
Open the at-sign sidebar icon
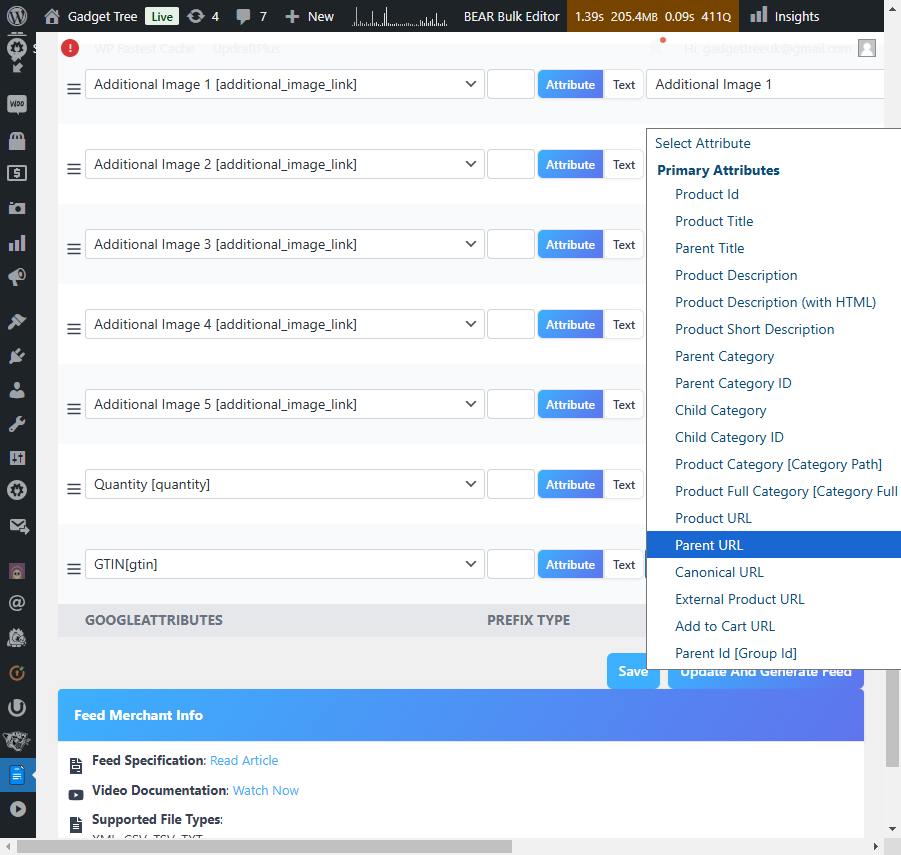pos(17,603)
